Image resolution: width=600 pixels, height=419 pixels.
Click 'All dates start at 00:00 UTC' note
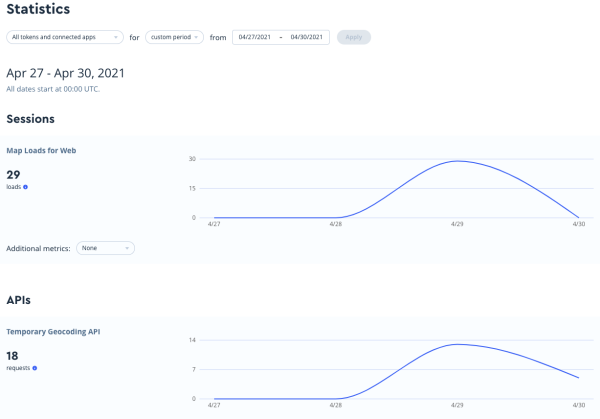tap(53, 89)
